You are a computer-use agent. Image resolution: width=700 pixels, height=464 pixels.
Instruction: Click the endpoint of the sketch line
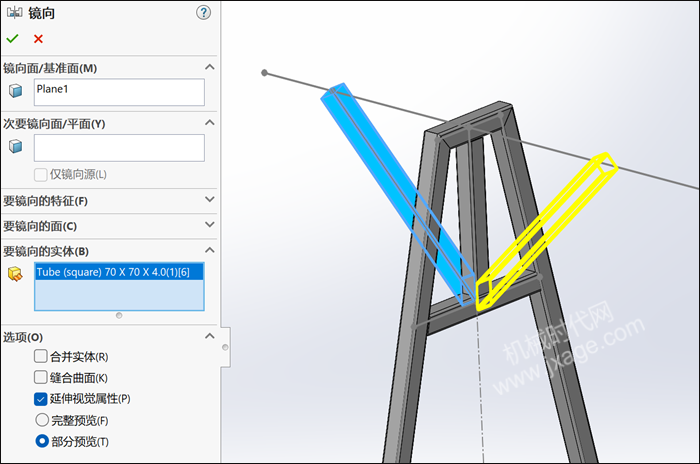coord(264,72)
